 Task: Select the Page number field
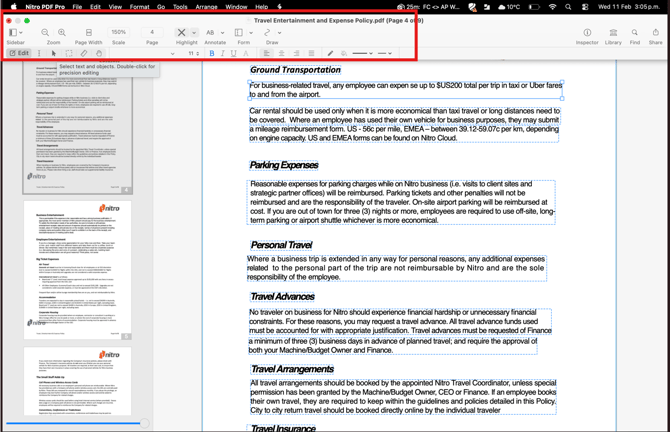[152, 32]
